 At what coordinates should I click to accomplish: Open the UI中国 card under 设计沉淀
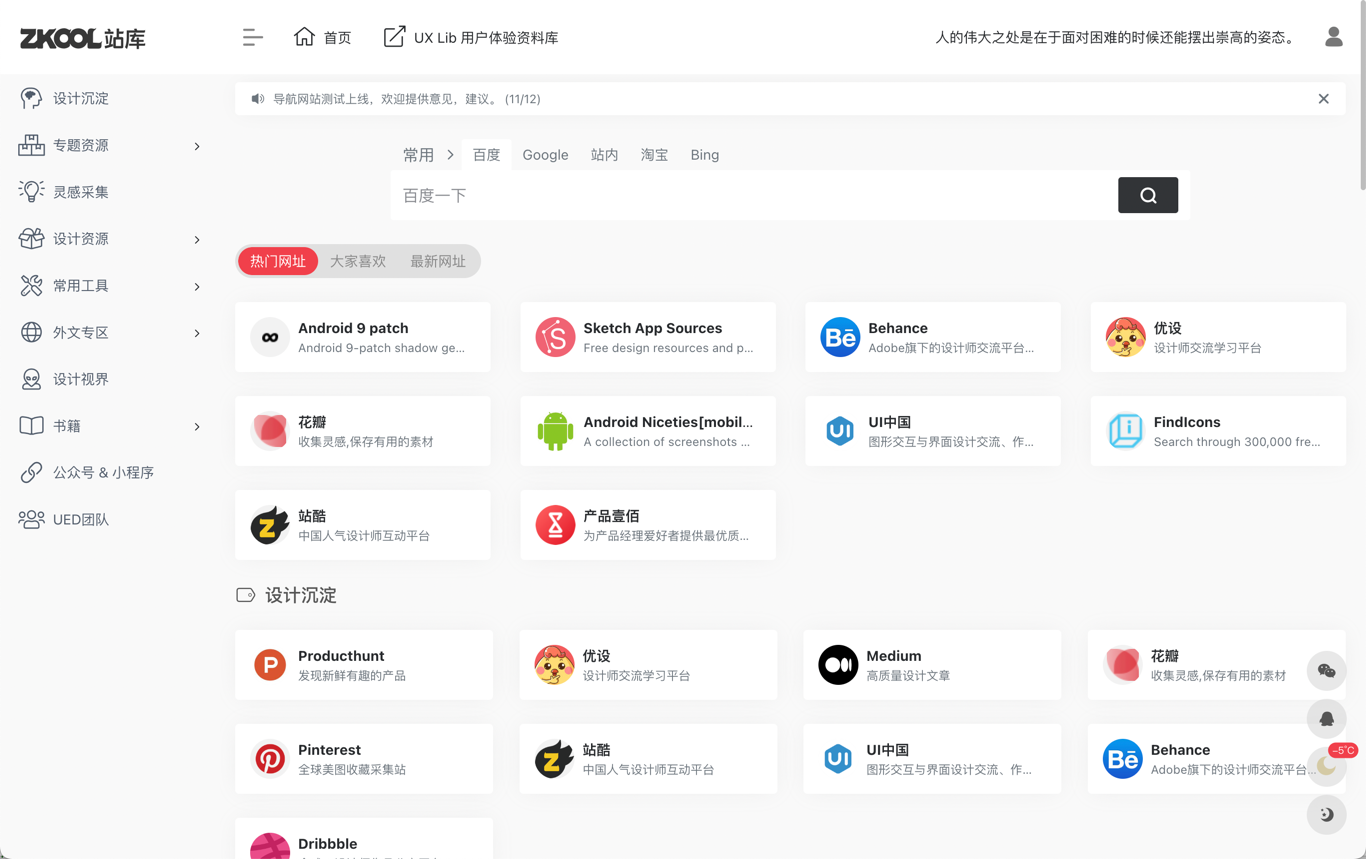(932, 759)
